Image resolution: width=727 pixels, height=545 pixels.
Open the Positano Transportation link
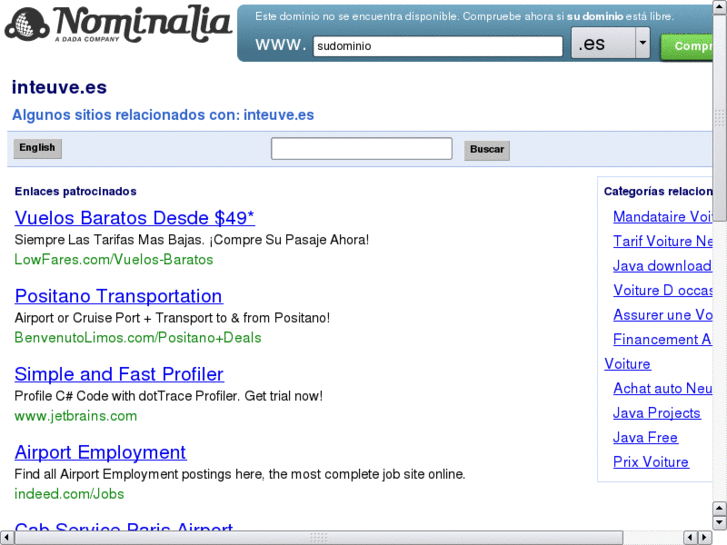click(119, 296)
